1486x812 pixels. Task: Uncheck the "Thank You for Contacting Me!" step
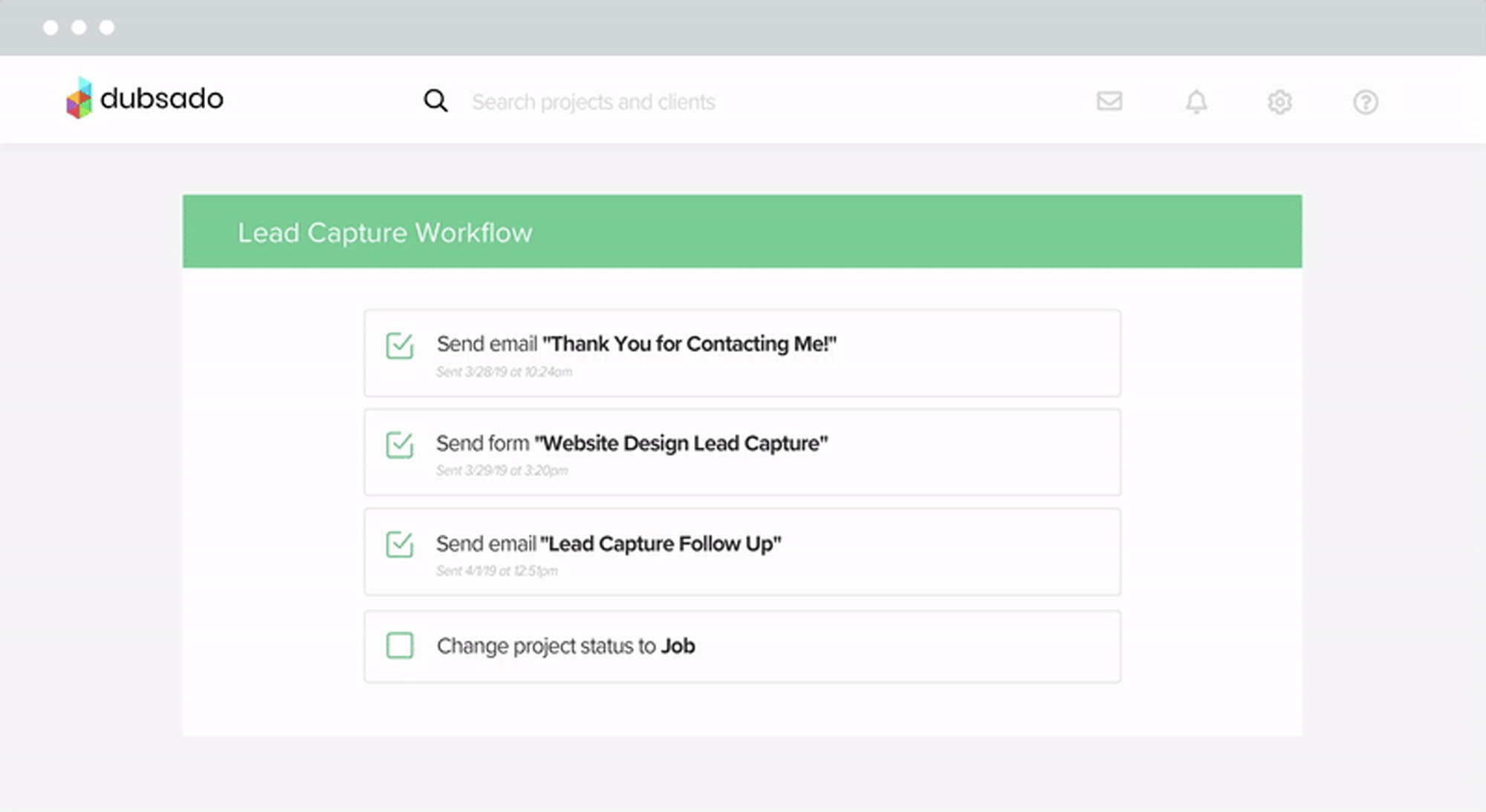click(400, 345)
